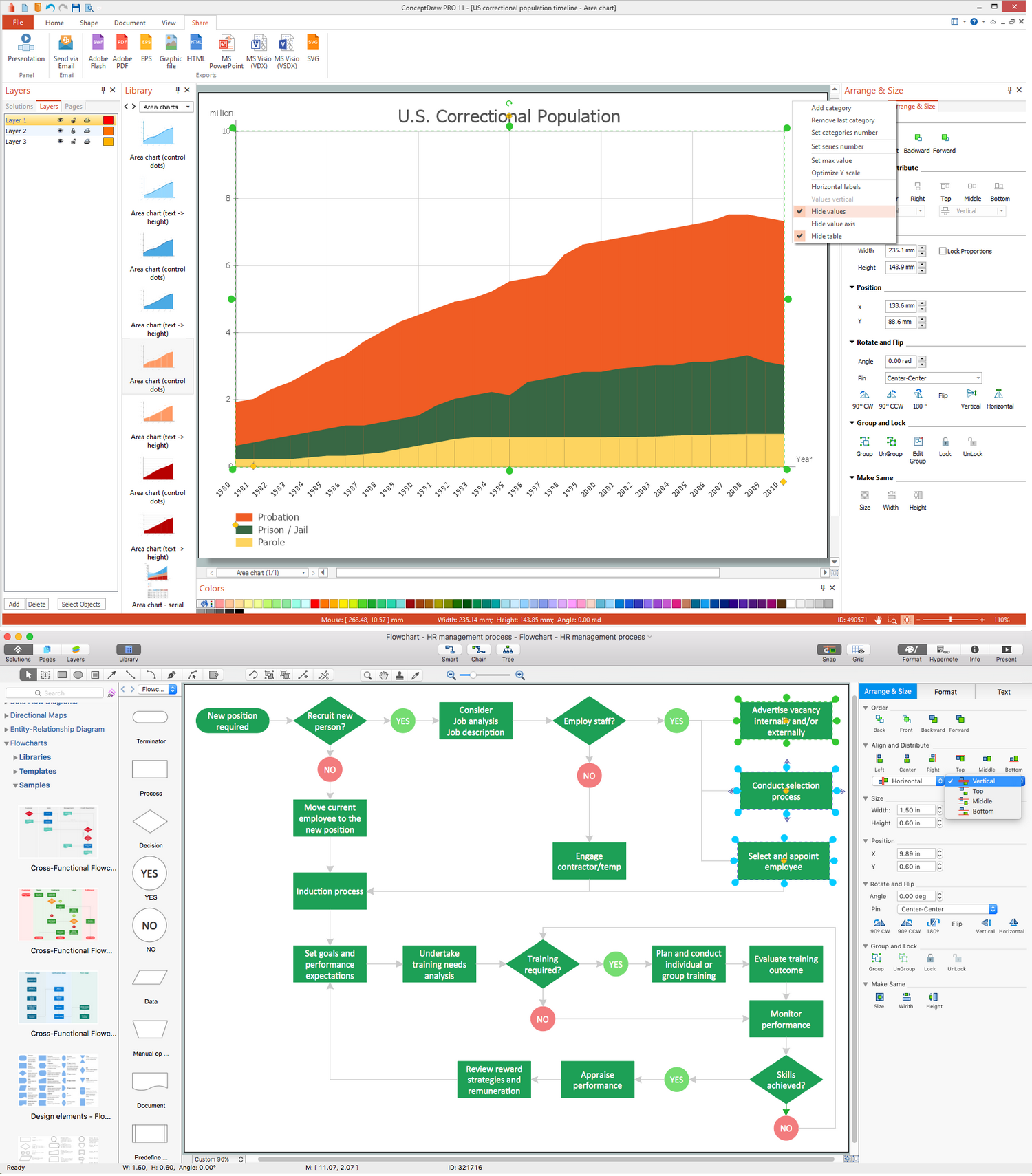
Task: Uncheck Hide table menu option
Action: pyautogui.click(x=844, y=236)
